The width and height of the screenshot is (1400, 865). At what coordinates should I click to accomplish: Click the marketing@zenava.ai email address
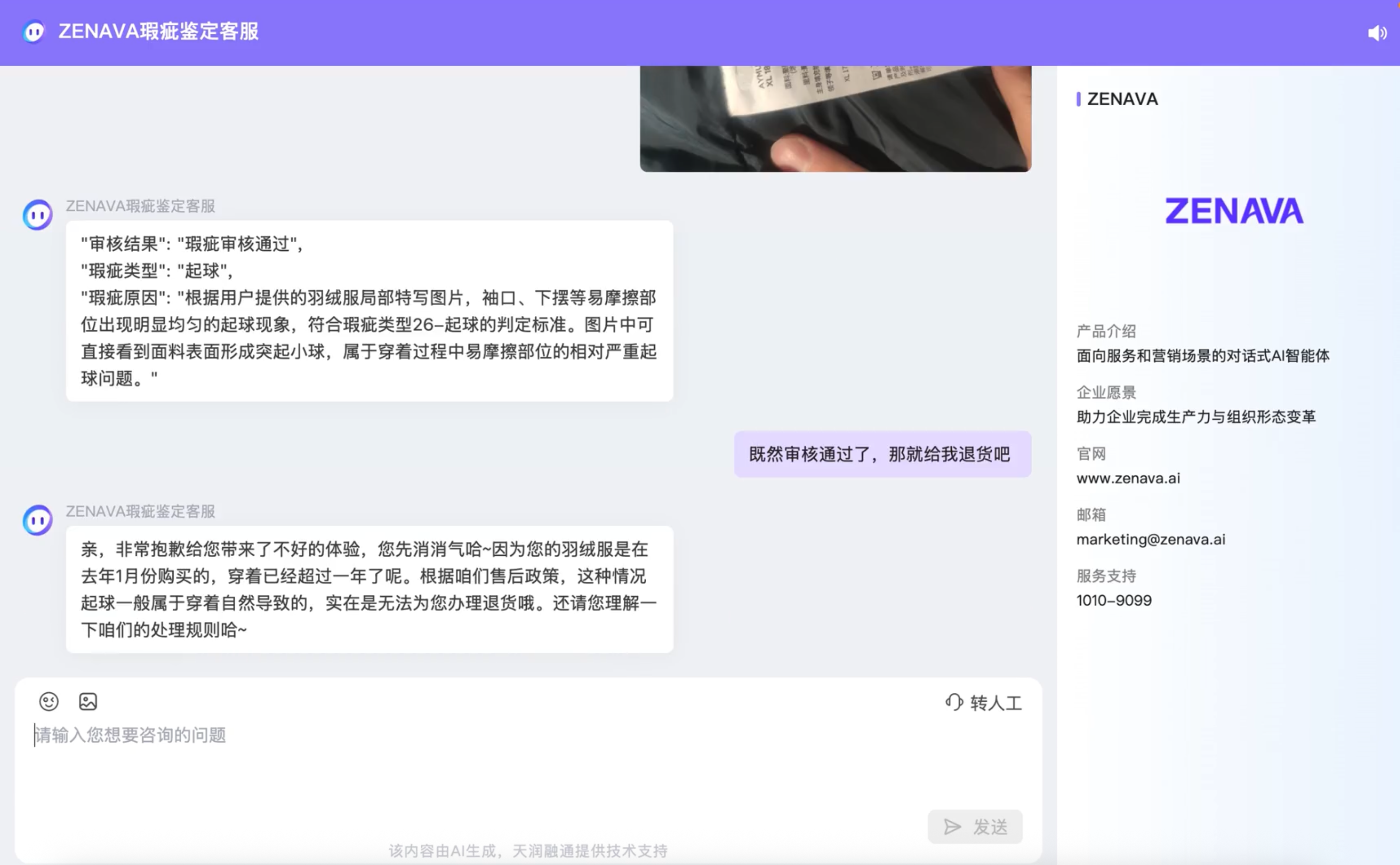[1151, 540]
